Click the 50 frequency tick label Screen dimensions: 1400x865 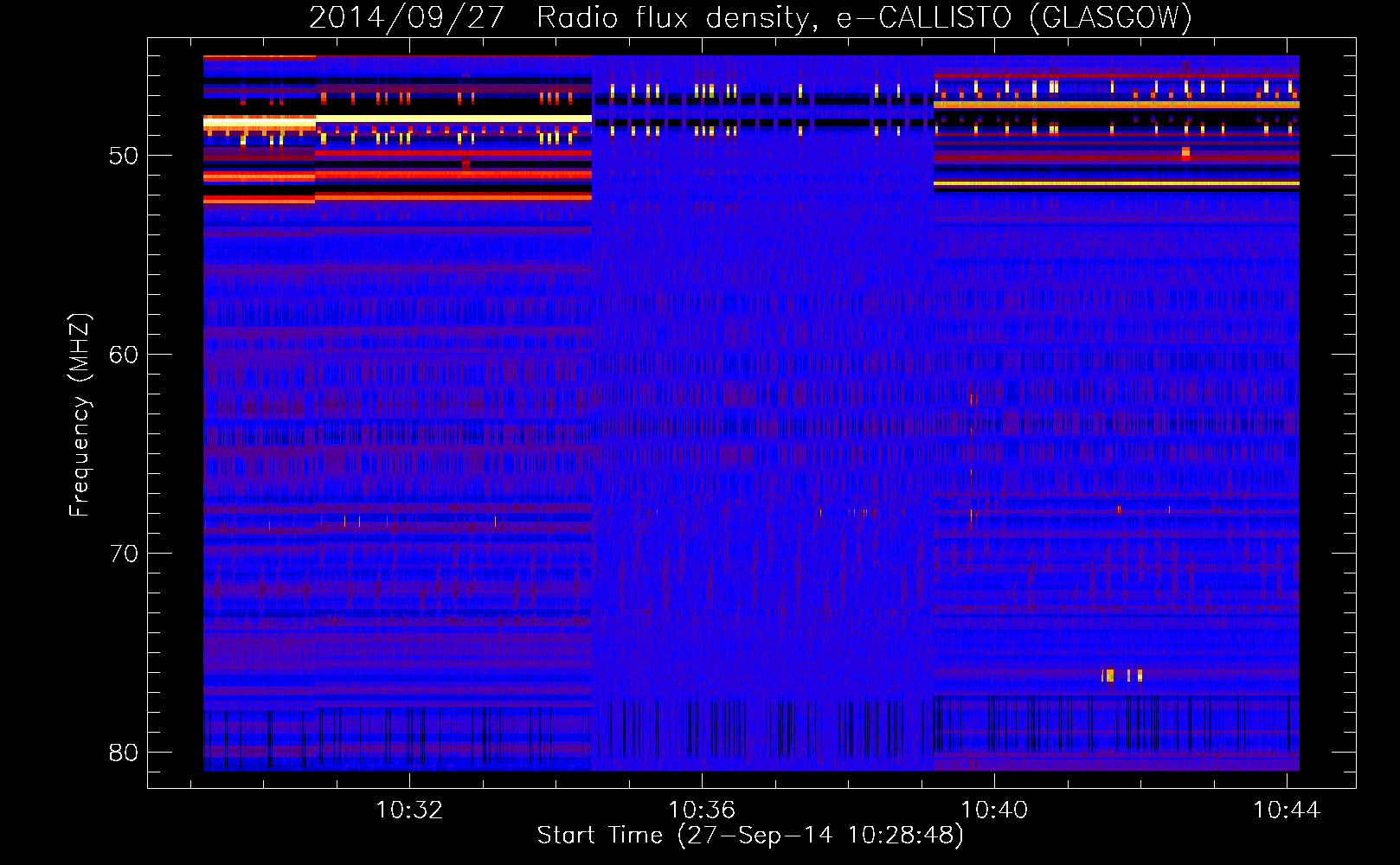tap(124, 156)
